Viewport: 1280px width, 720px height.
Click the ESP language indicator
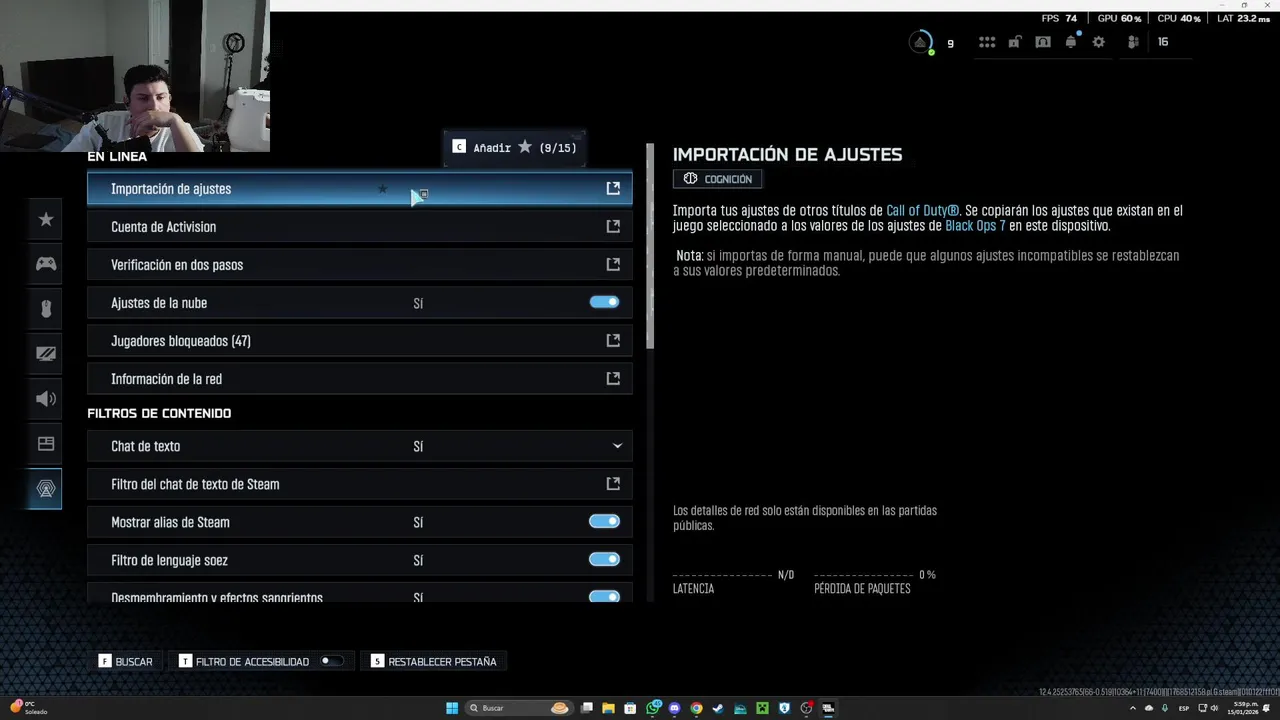click(x=1184, y=708)
